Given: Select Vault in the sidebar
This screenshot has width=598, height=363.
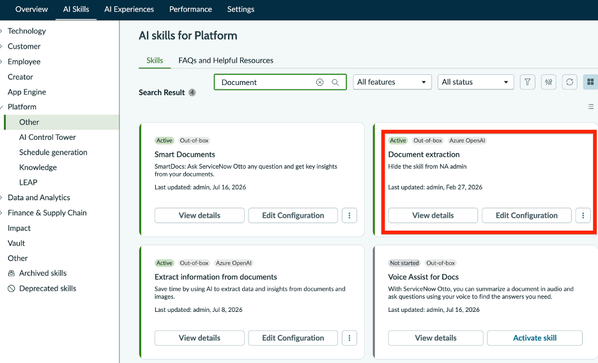Looking at the screenshot, I should (16, 243).
